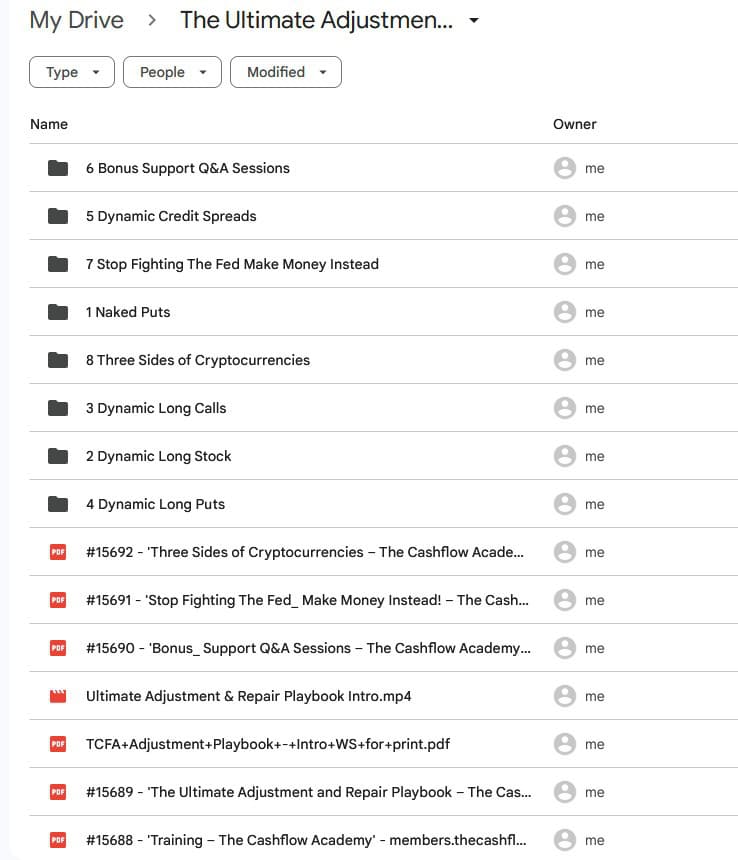Click the folder icon for 8 Three Sides of Cryptocurrencies
Image resolution: width=738 pixels, height=860 pixels.
tap(58, 360)
